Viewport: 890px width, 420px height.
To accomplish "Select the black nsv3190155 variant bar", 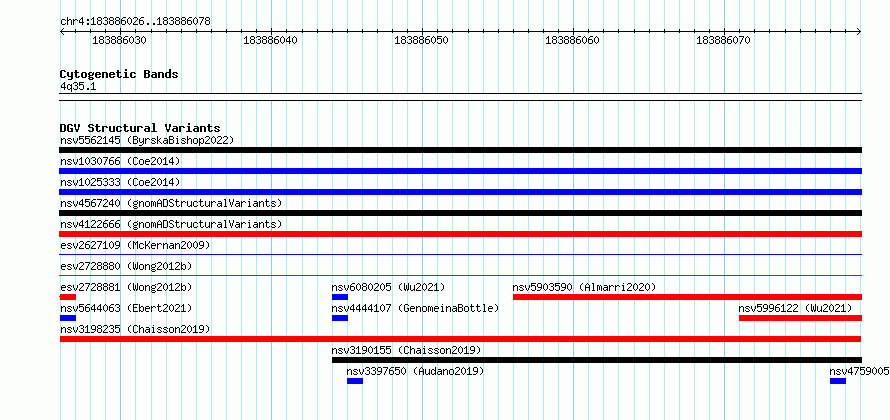I will (597, 360).
